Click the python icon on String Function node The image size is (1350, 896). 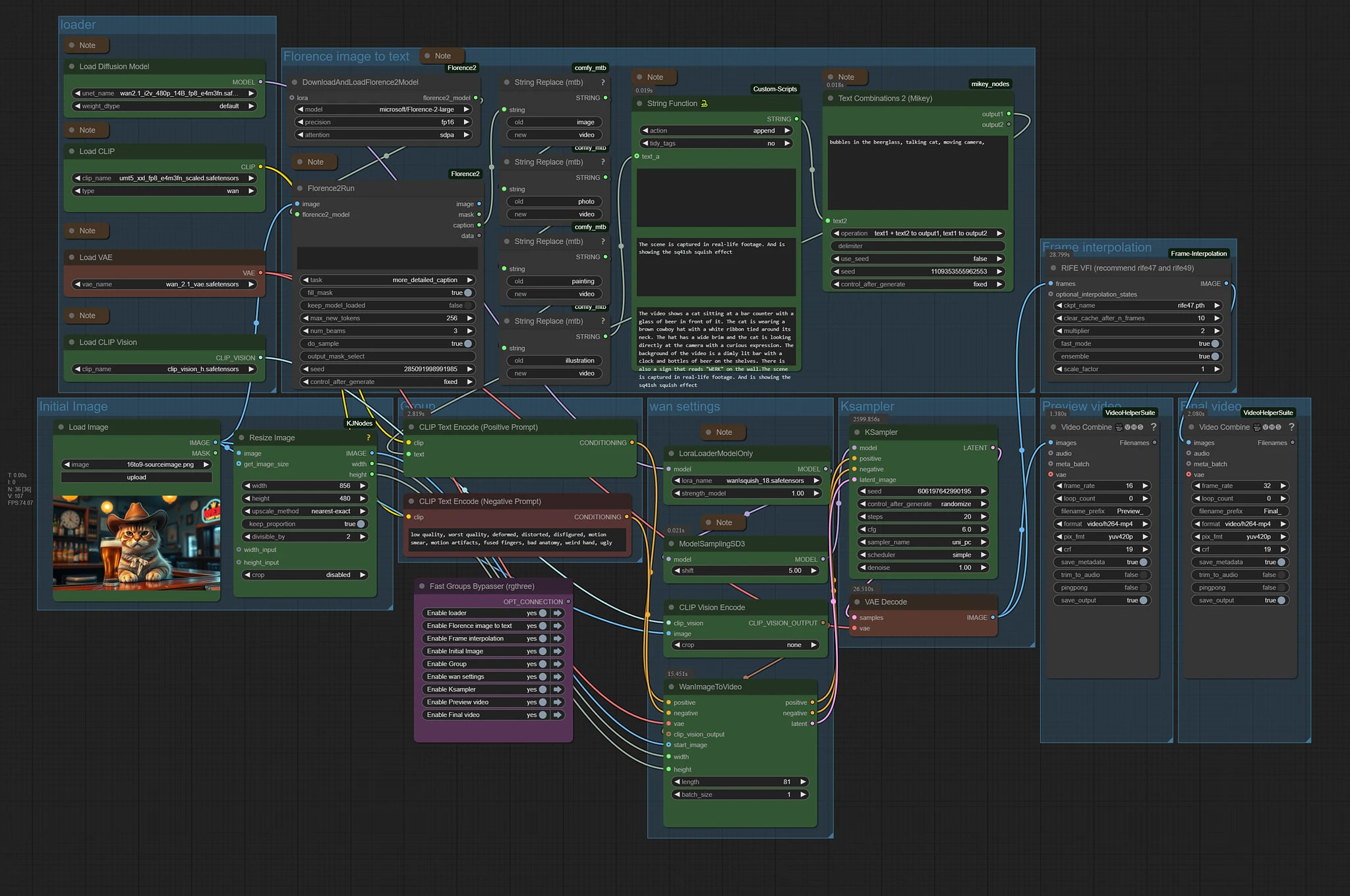[704, 103]
